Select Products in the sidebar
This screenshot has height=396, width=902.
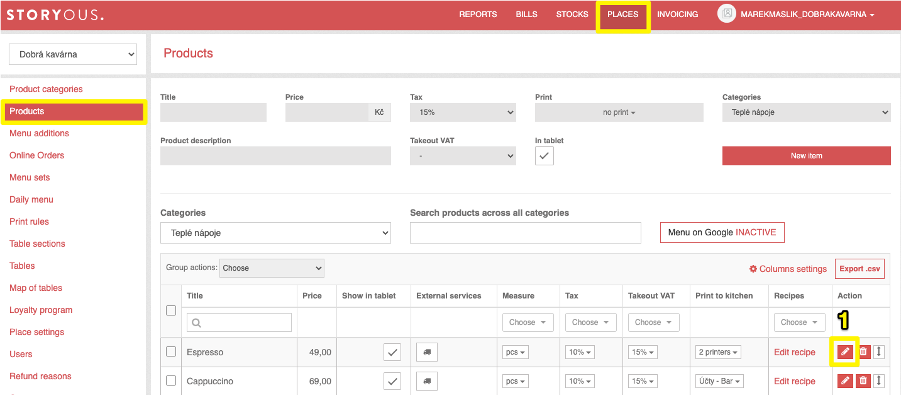coord(74,111)
